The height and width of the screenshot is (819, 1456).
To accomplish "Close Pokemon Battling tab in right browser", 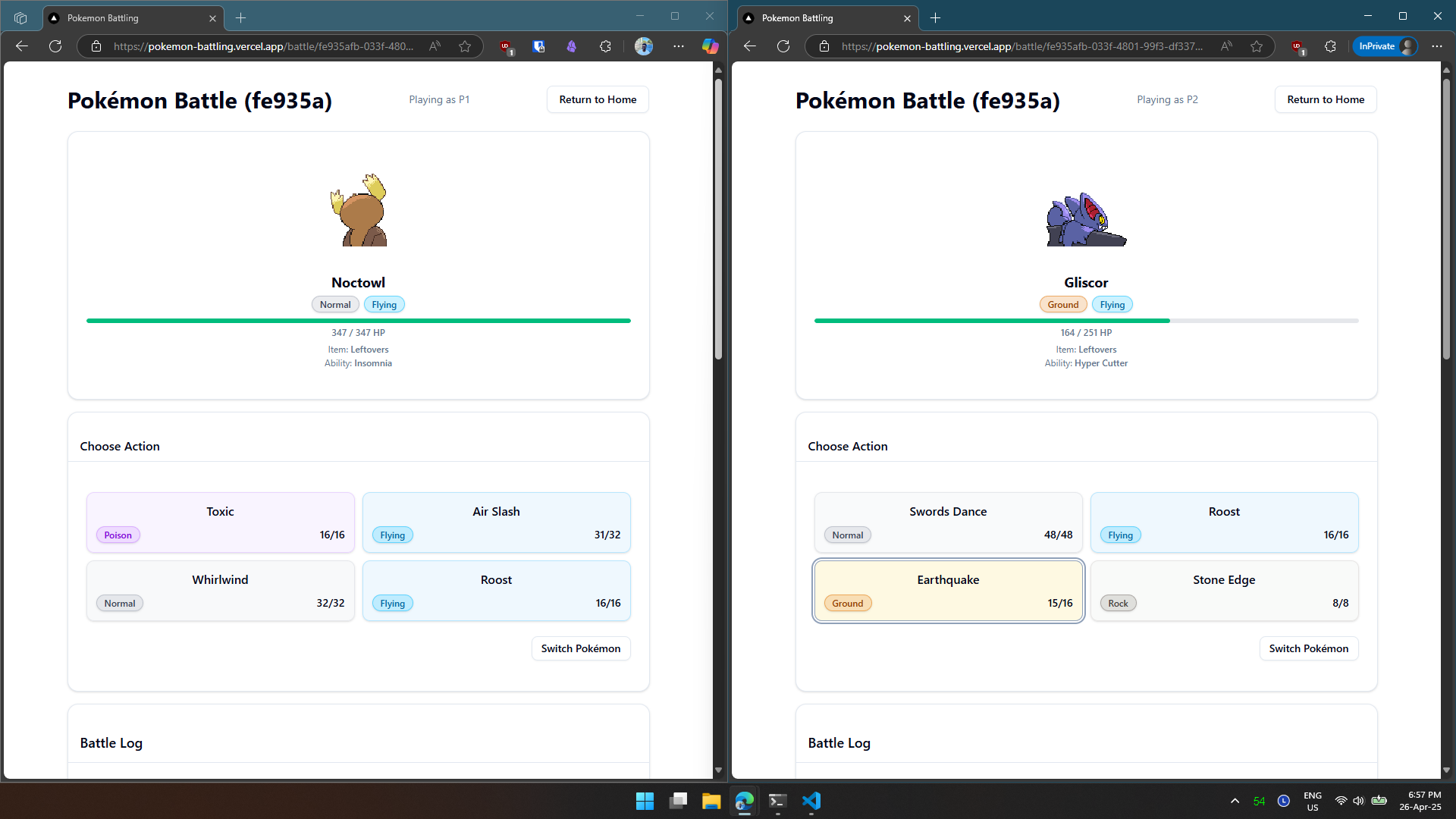I will coord(907,18).
